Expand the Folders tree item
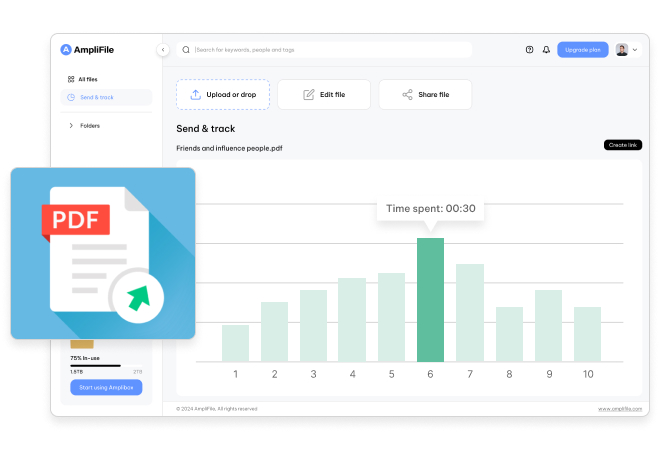 [x=70, y=125]
